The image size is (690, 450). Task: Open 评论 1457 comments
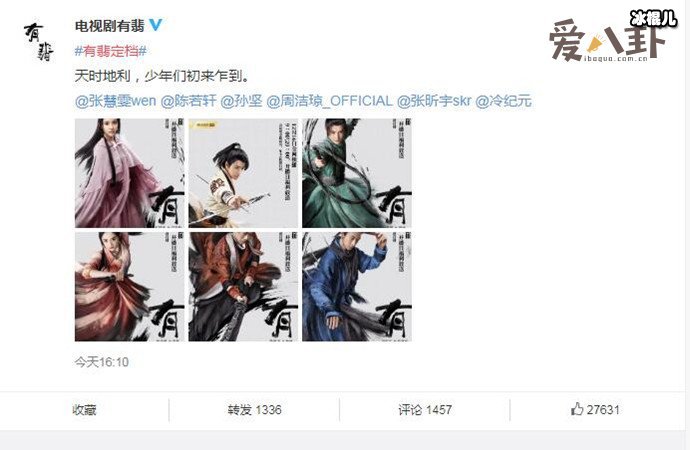pyautogui.click(x=425, y=410)
